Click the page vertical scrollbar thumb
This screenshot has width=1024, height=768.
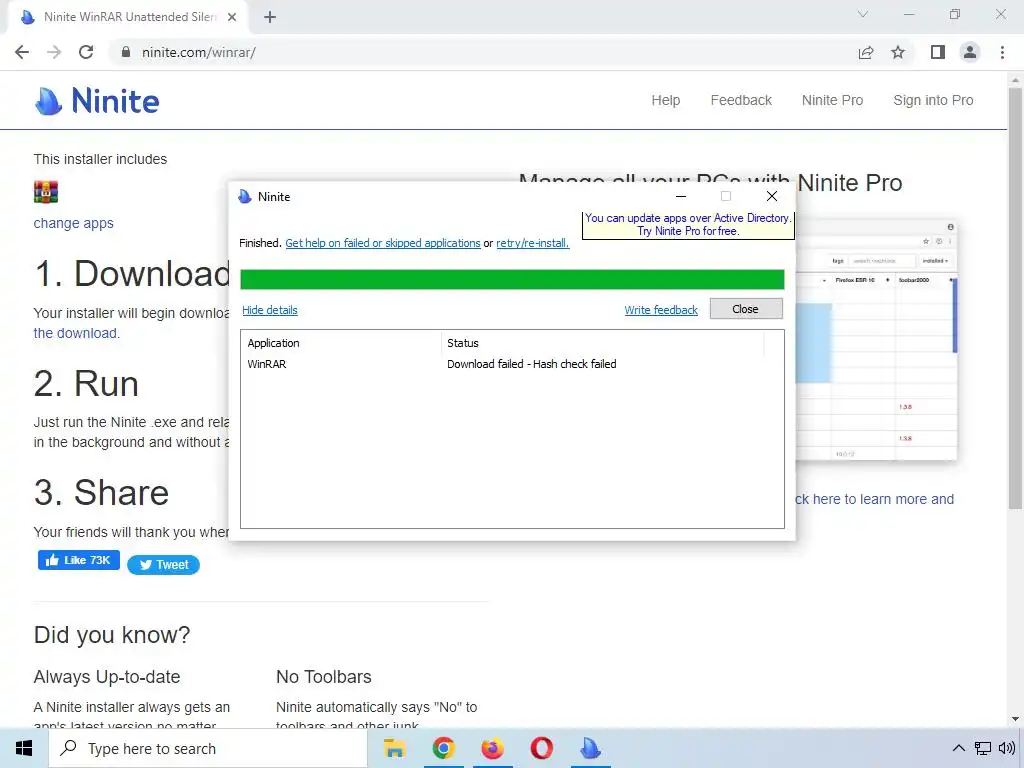click(1015, 297)
